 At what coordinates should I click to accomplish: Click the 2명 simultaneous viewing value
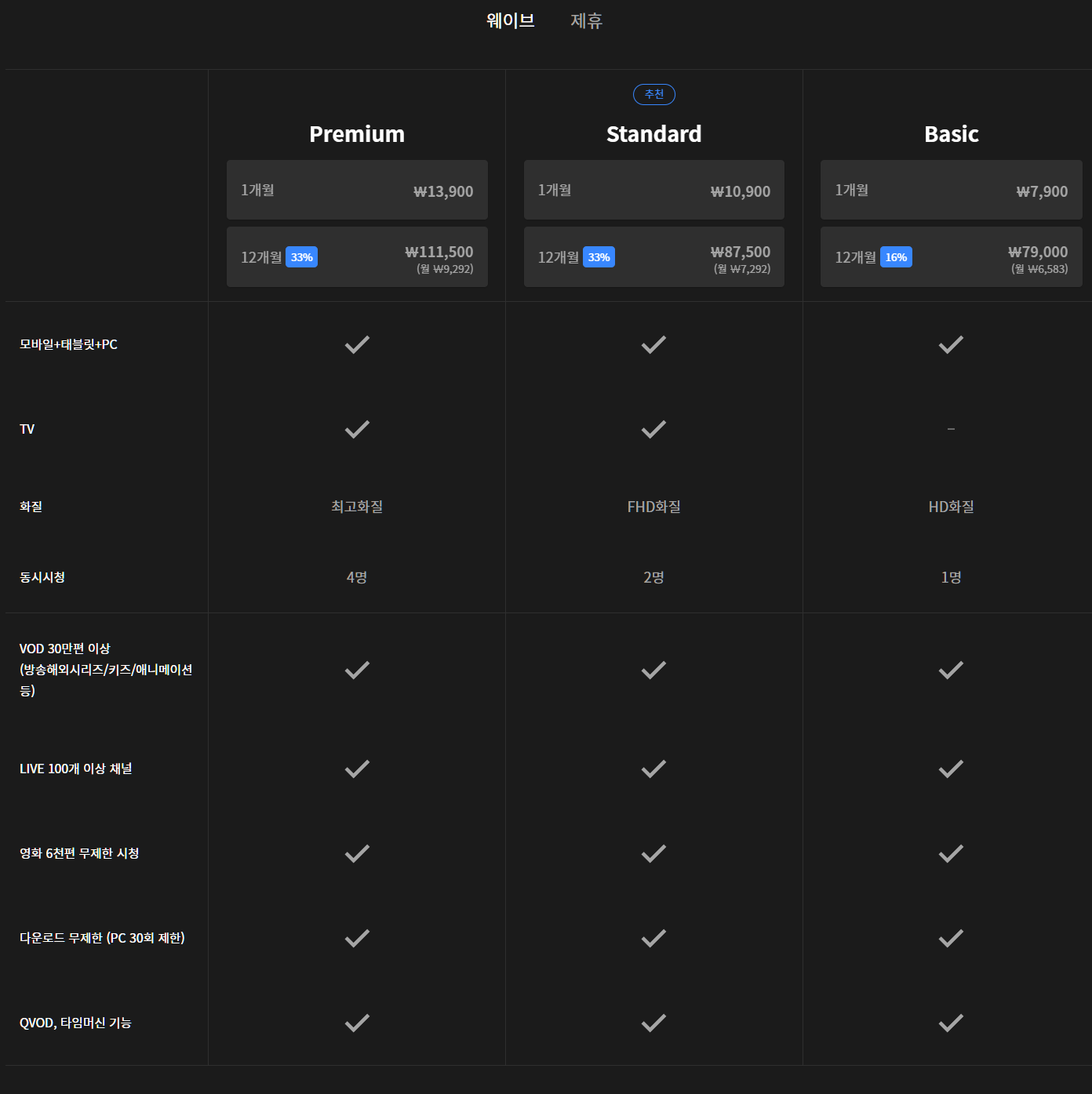click(654, 577)
